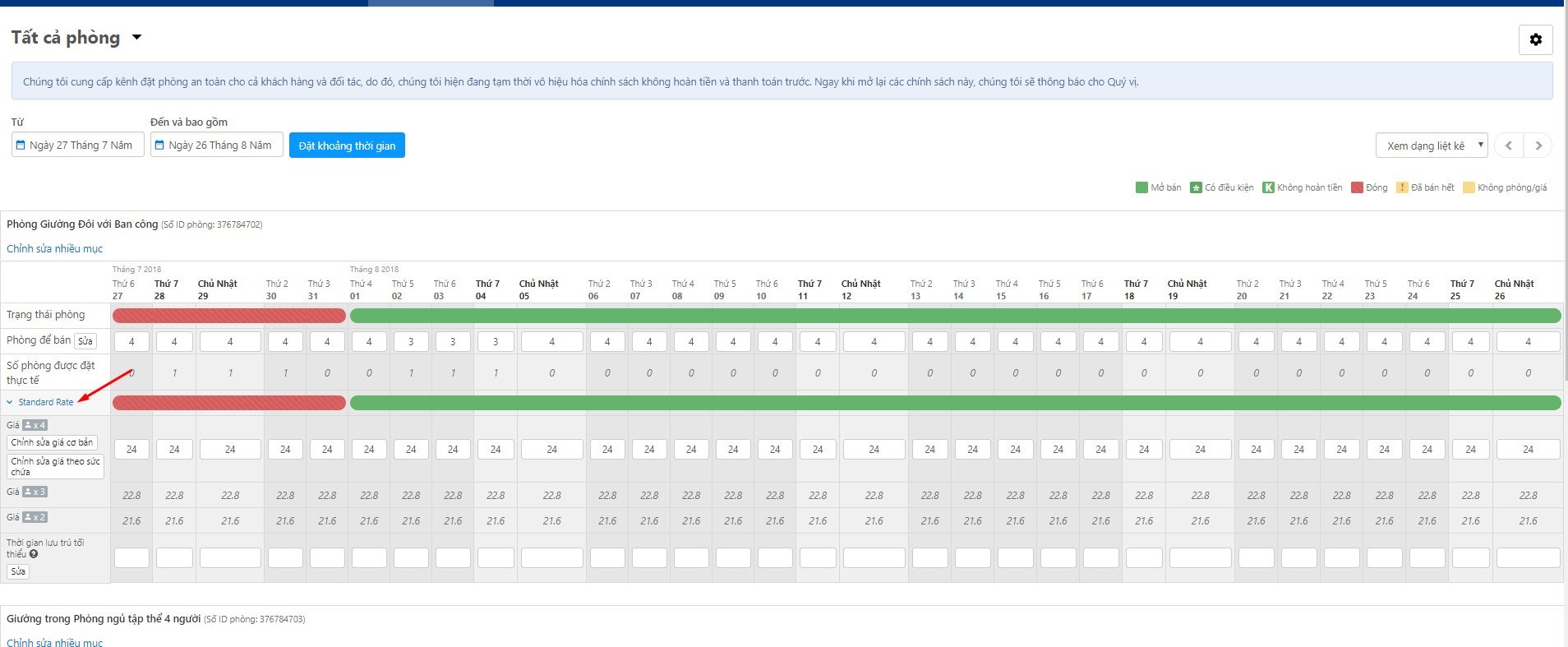Click green open bar in 'Trạng thái phòng' row
This screenshot has height=647, width=1568.
pos(955,315)
